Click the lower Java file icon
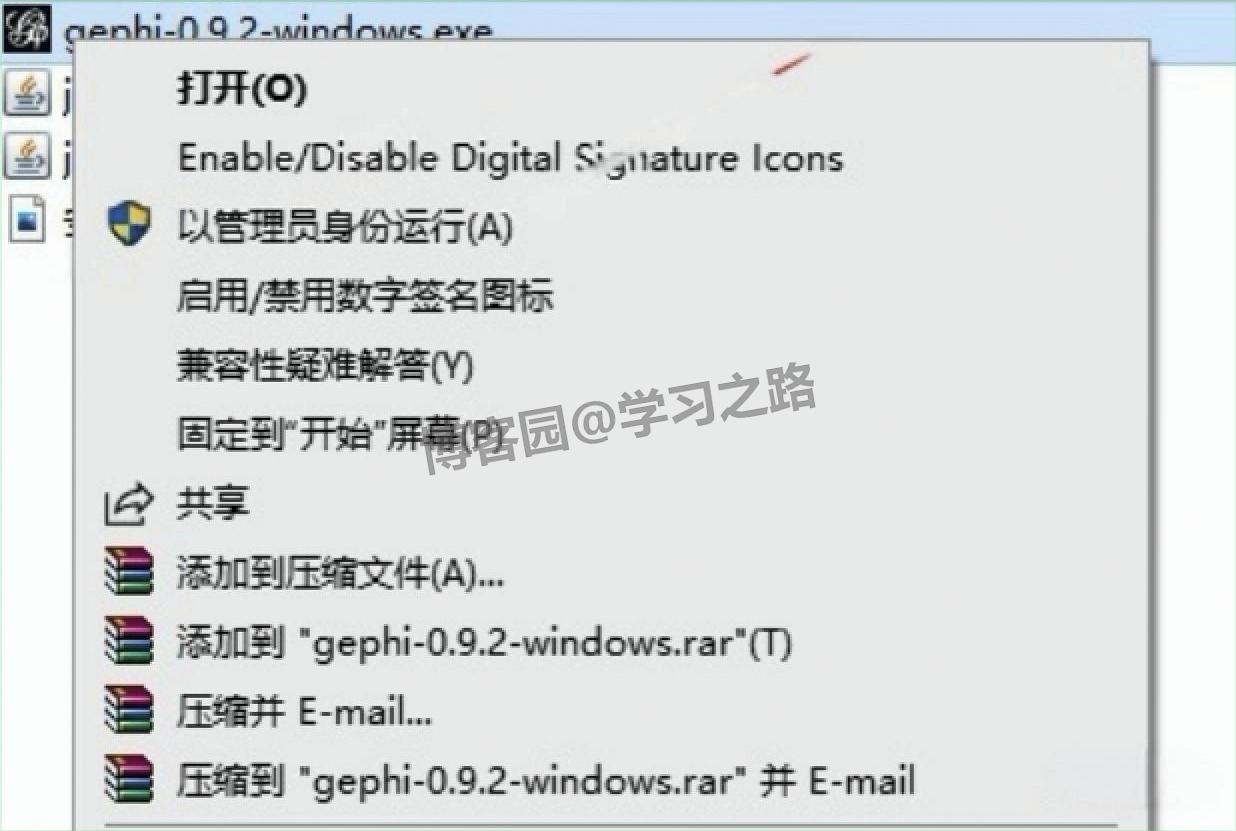The width and height of the screenshot is (1236, 831). pyautogui.click(x=28, y=155)
